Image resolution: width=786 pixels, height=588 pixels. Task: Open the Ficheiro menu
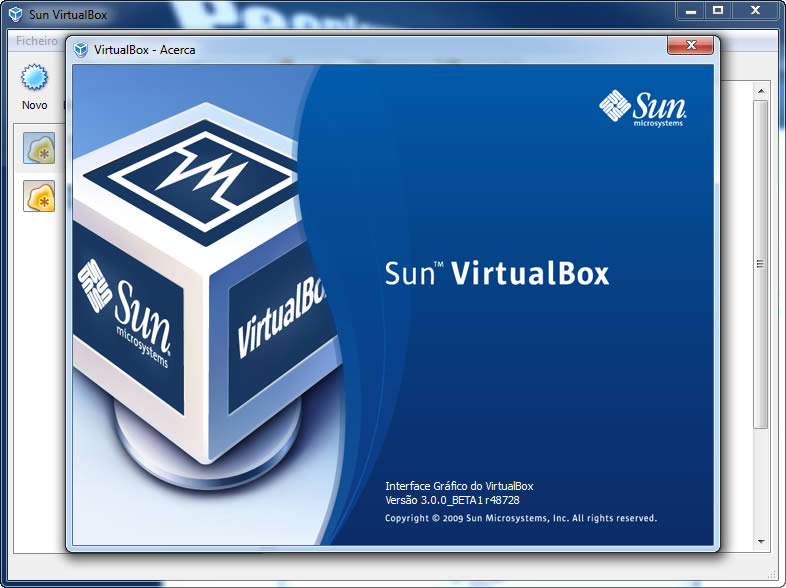pyautogui.click(x=37, y=41)
